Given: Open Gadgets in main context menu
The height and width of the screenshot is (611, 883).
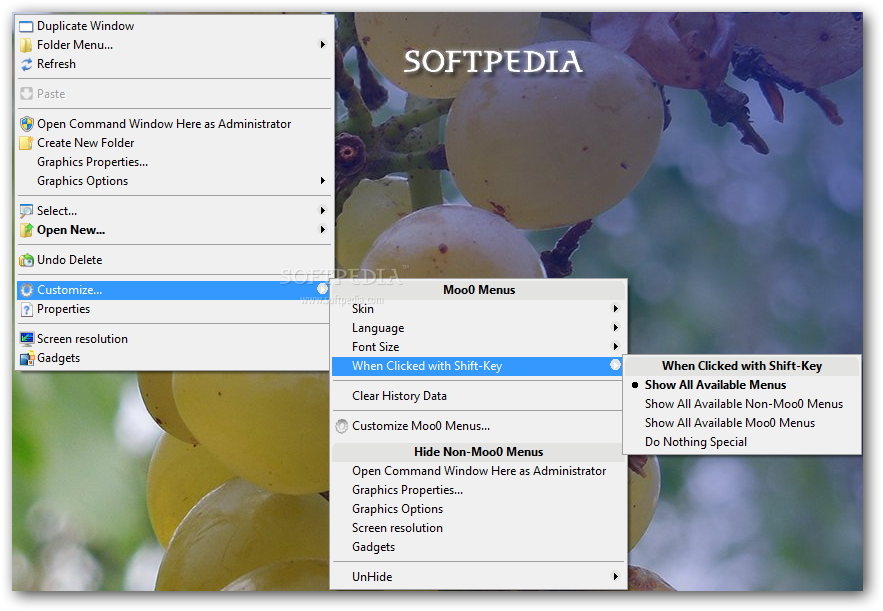Looking at the screenshot, I should 175,358.
